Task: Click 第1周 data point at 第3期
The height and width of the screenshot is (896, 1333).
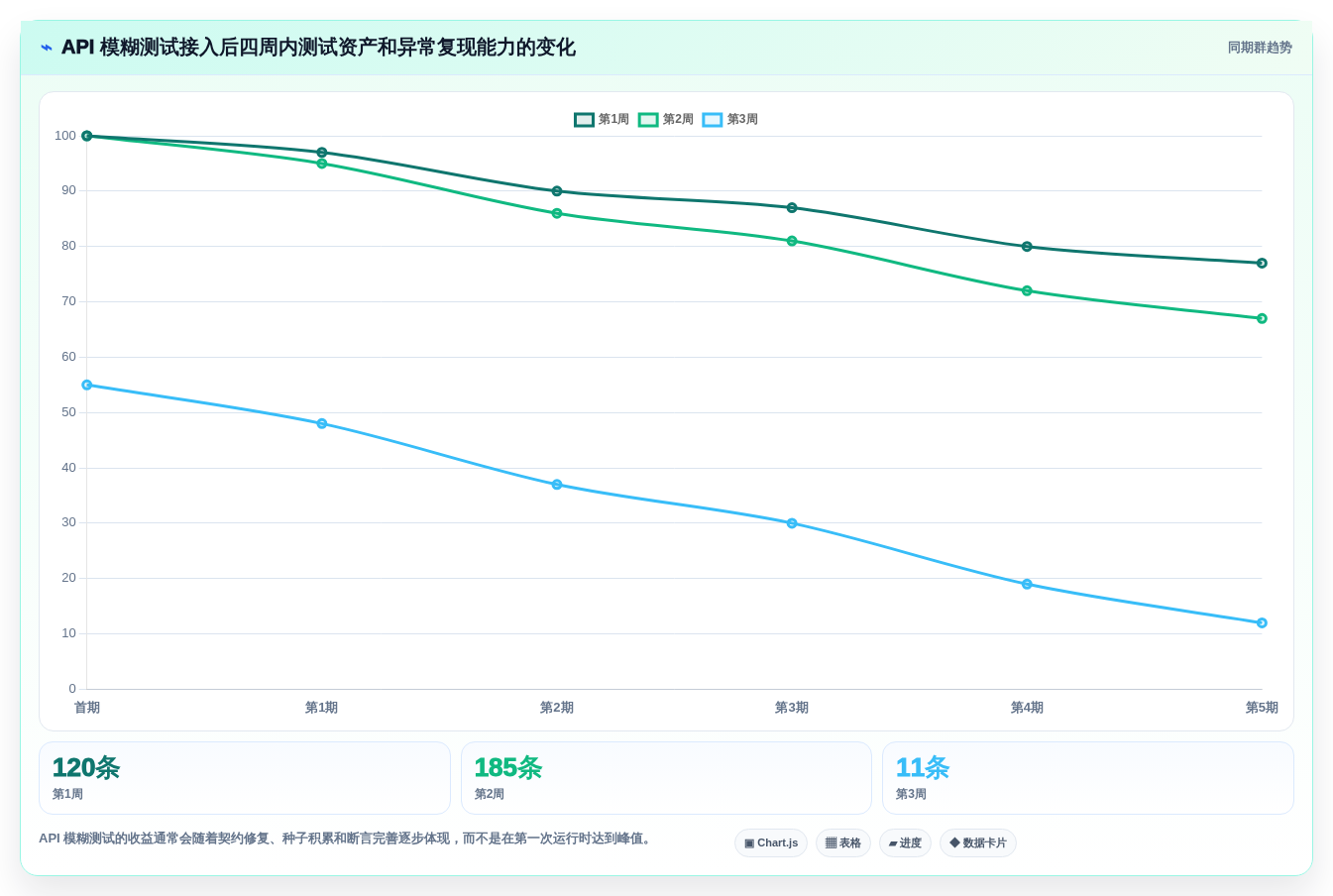Action: (x=792, y=208)
